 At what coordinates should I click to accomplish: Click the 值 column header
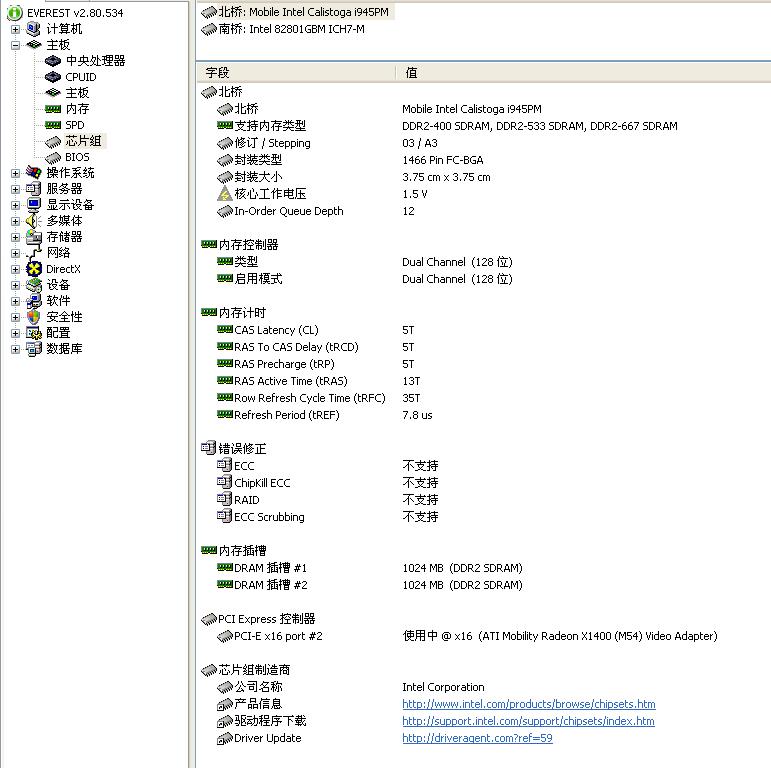(412, 73)
